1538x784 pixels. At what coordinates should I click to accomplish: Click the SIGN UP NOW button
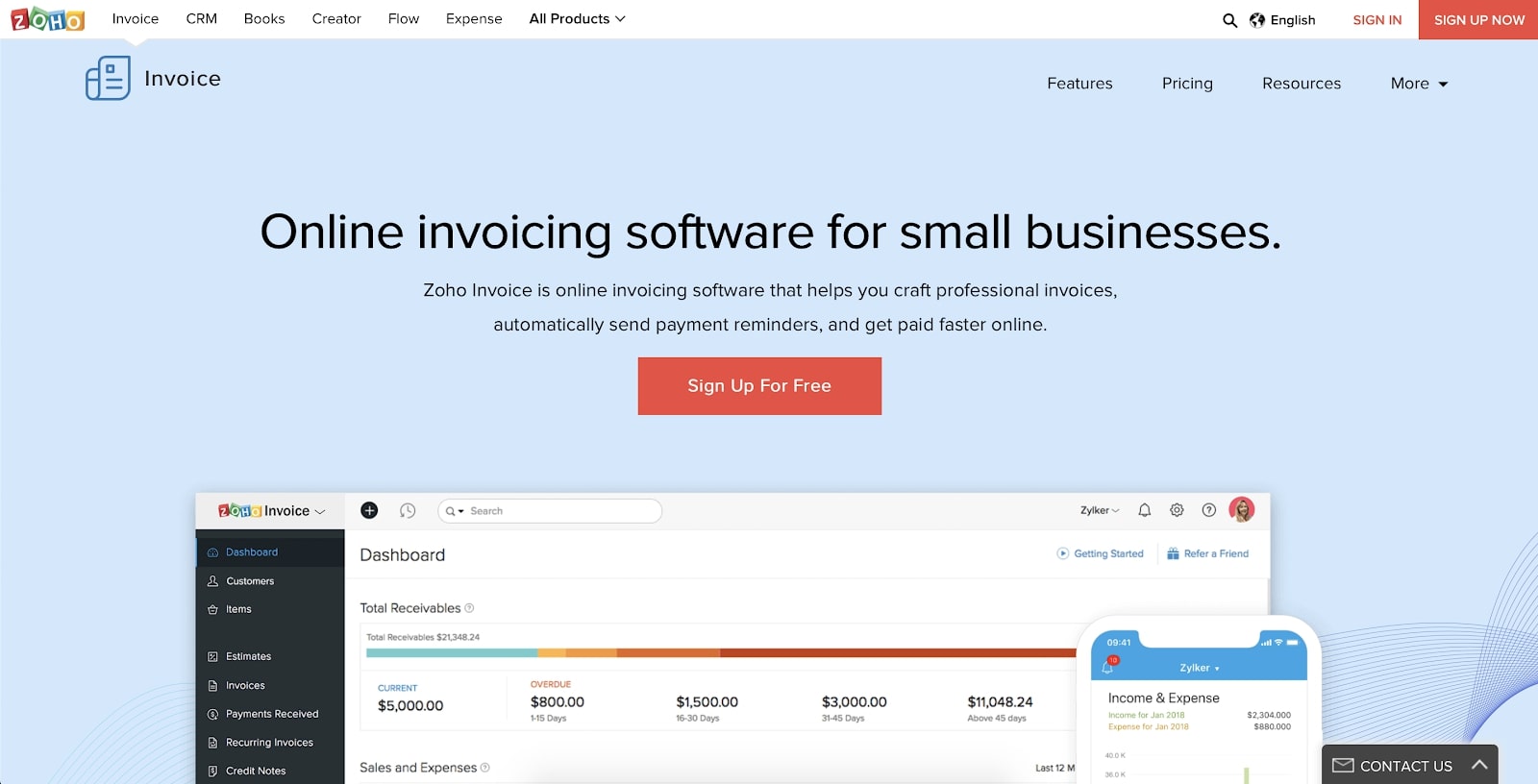point(1478,19)
